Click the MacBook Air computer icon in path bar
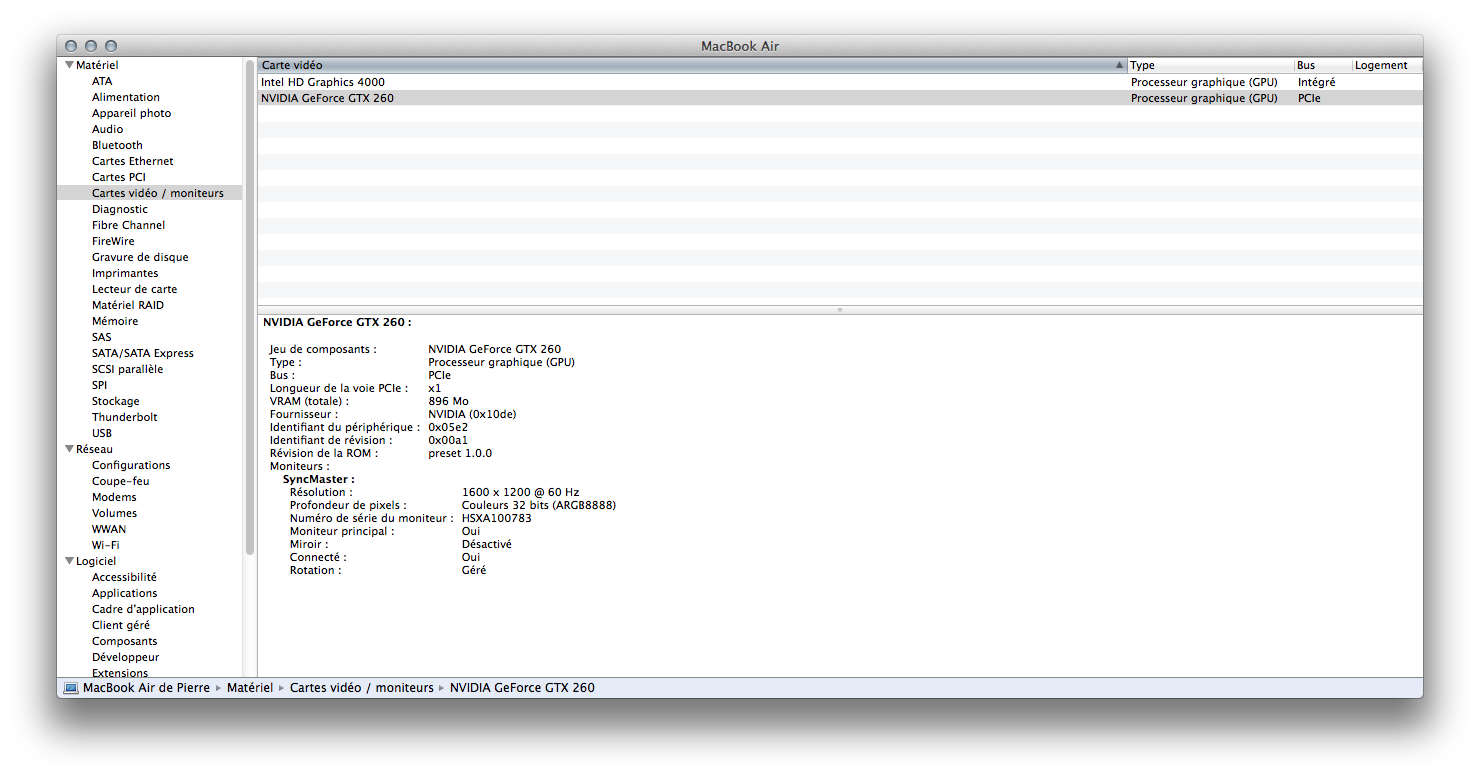1480x777 pixels. 70,688
